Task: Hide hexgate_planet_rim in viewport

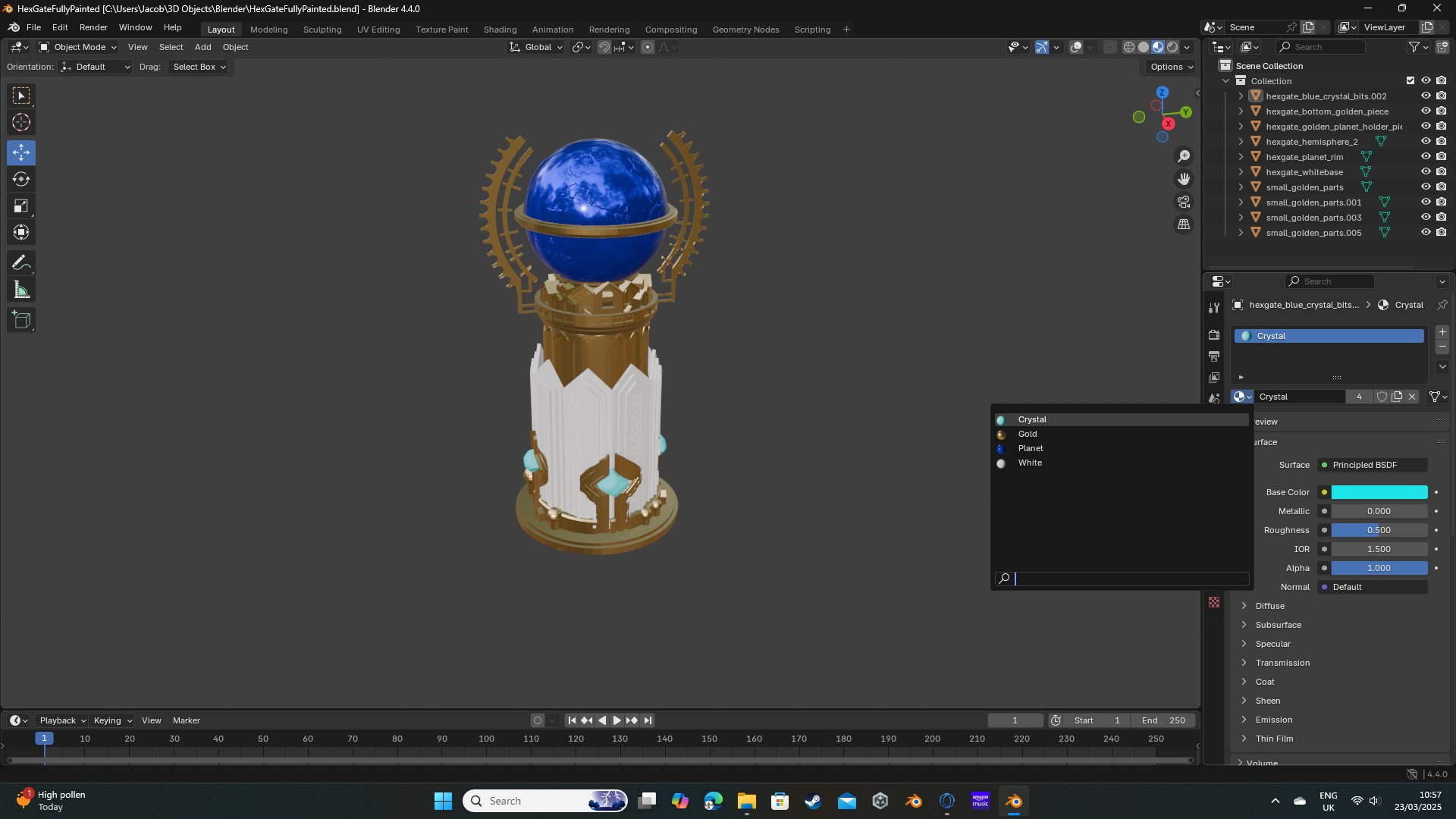Action: coord(1426,157)
